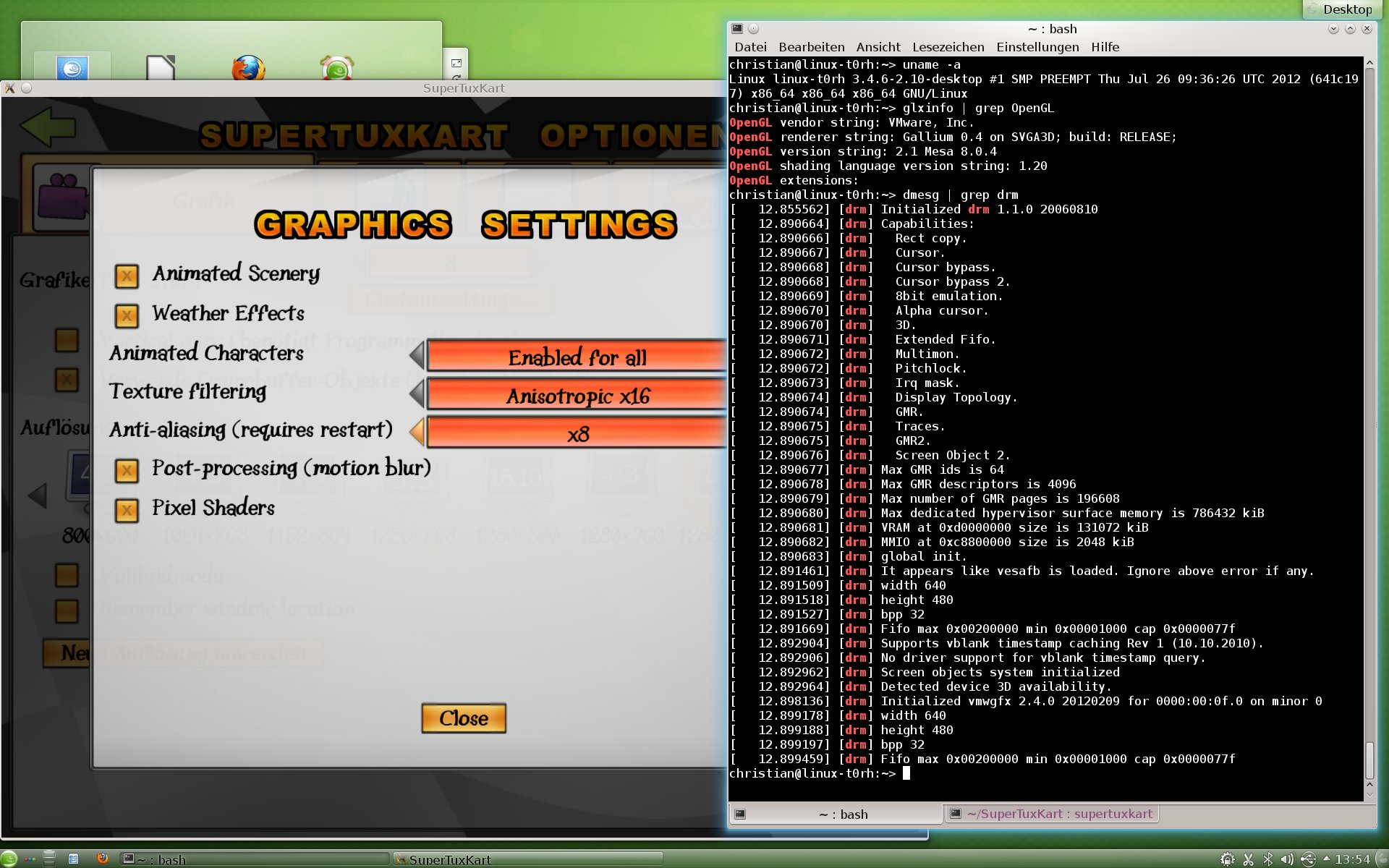Click the terminal icon in bash title bar
Image resolution: width=1389 pixels, height=868 pixels.
coord(737,28)
